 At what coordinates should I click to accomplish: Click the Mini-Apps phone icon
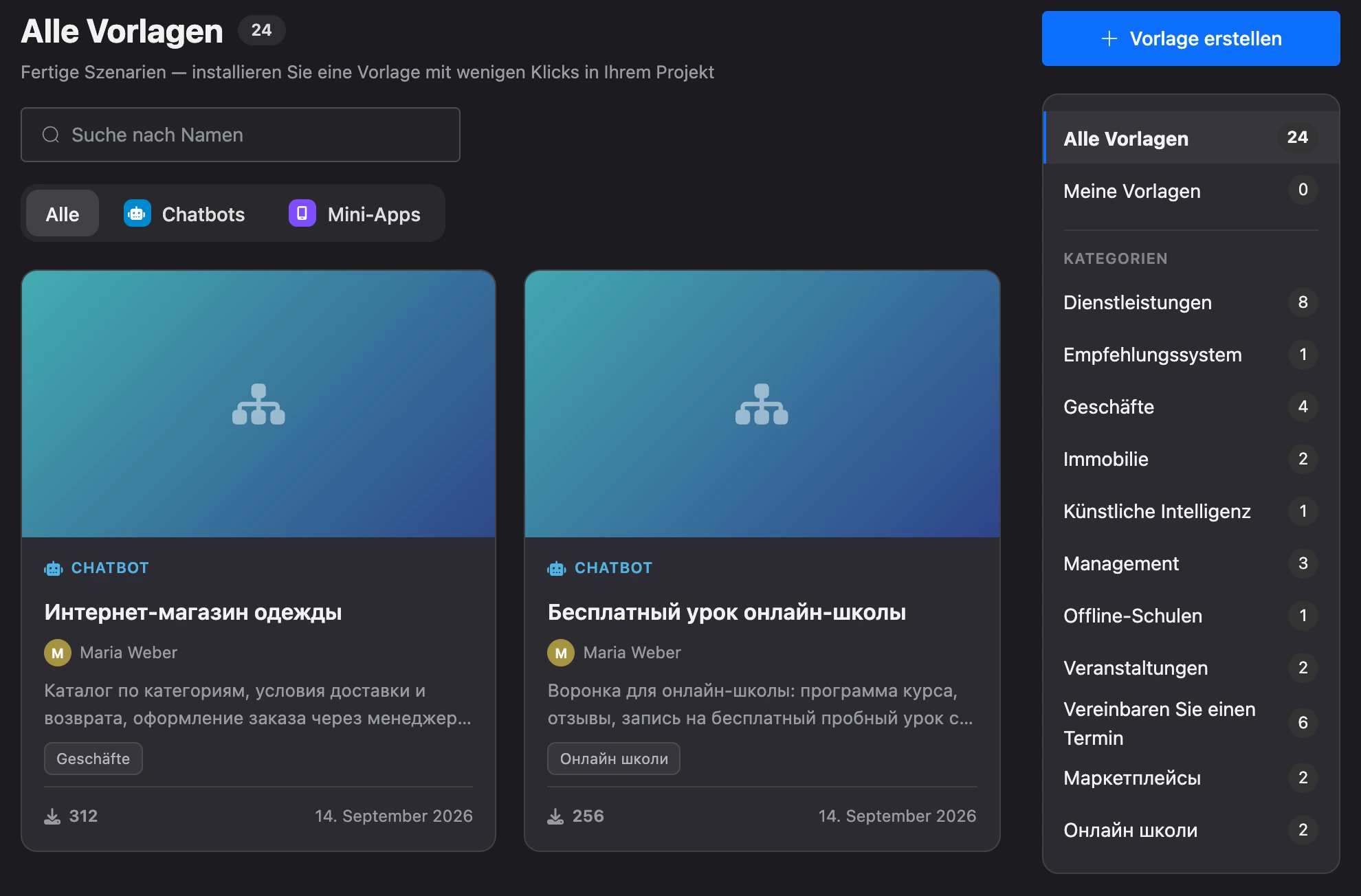(x=302, y=214)
